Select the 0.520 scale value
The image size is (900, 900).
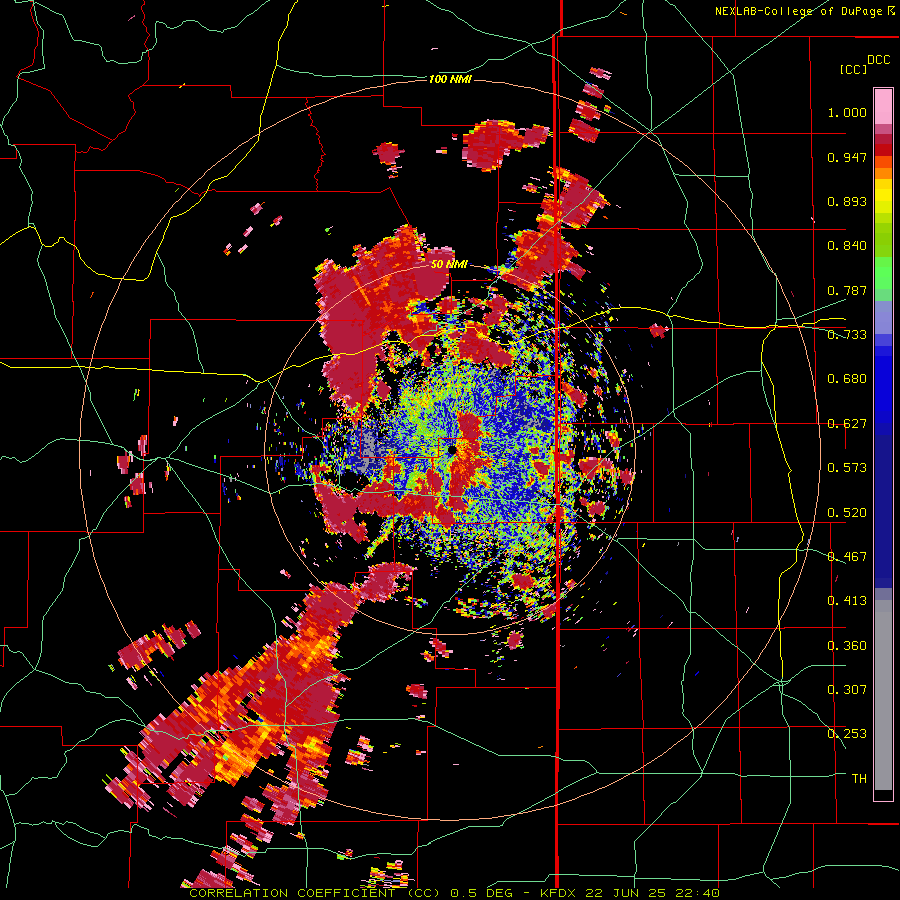847,513
